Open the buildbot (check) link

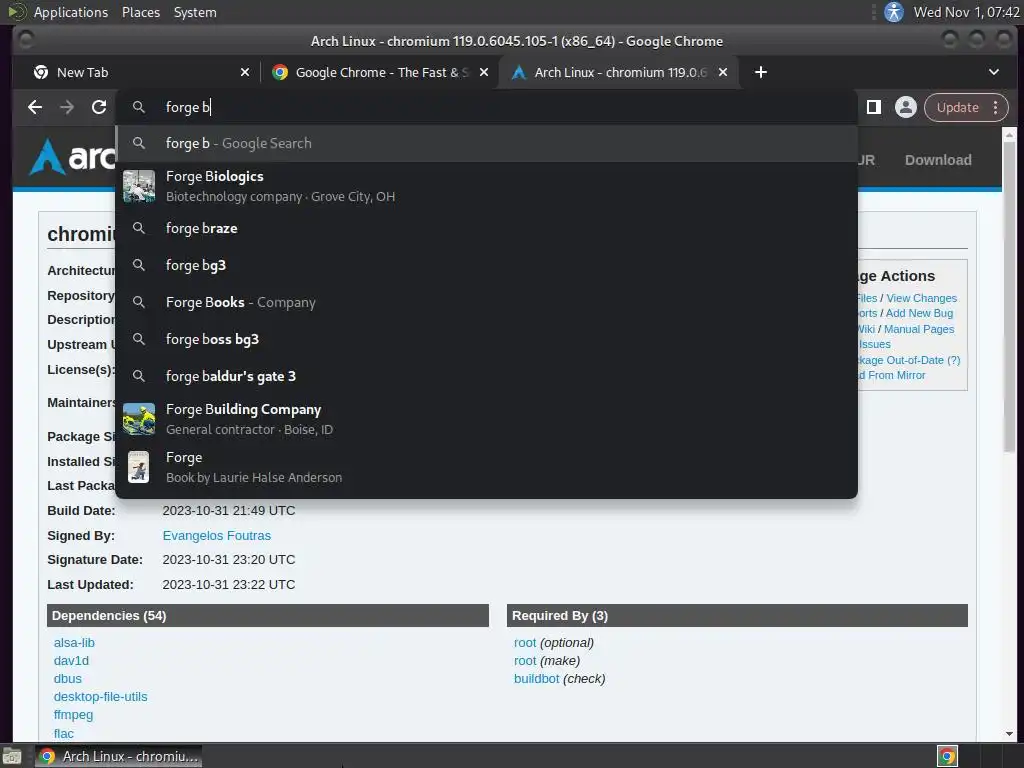coord(536,679)
